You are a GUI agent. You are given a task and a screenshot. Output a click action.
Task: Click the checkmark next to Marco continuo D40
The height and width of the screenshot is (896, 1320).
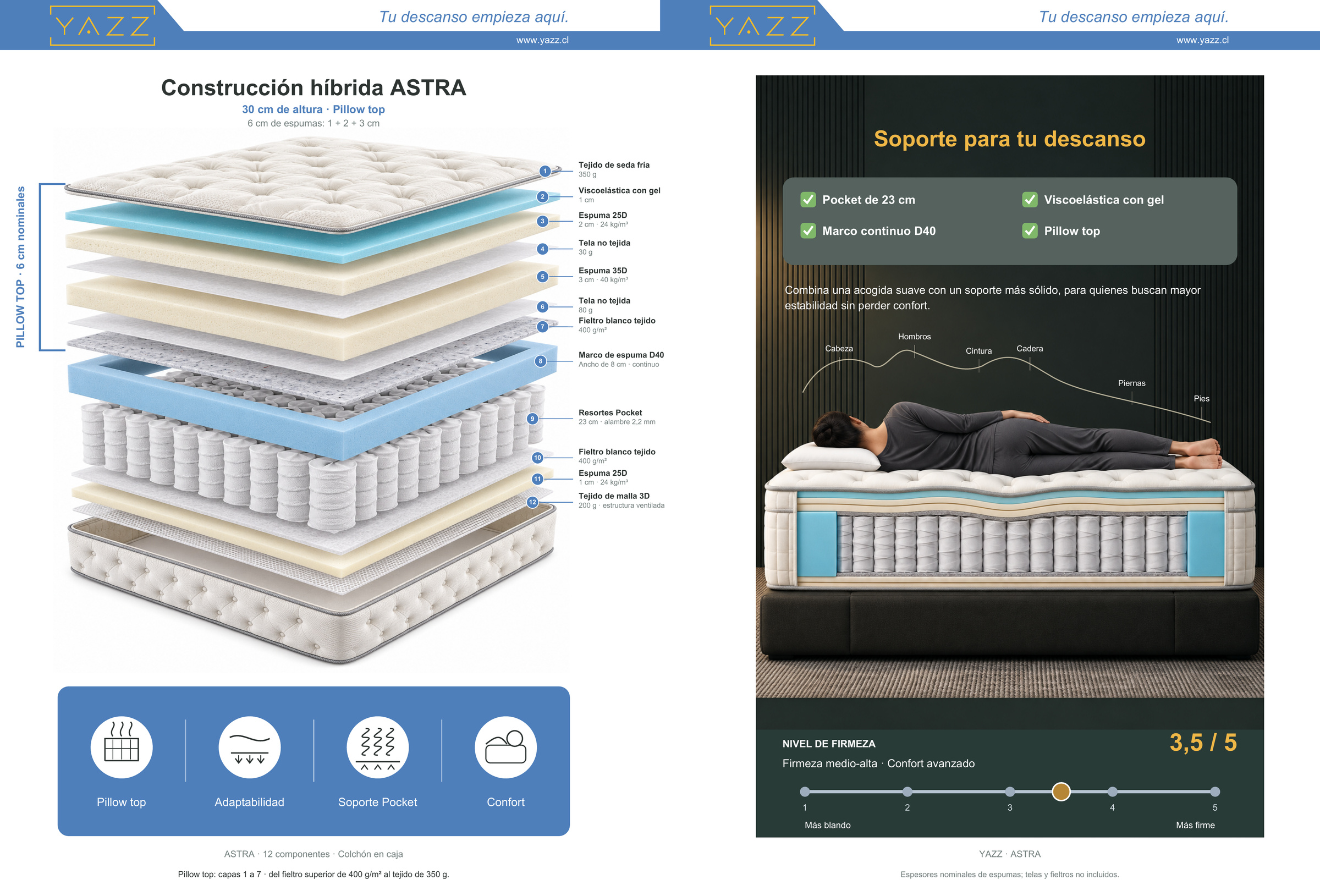tap(808, 230)
